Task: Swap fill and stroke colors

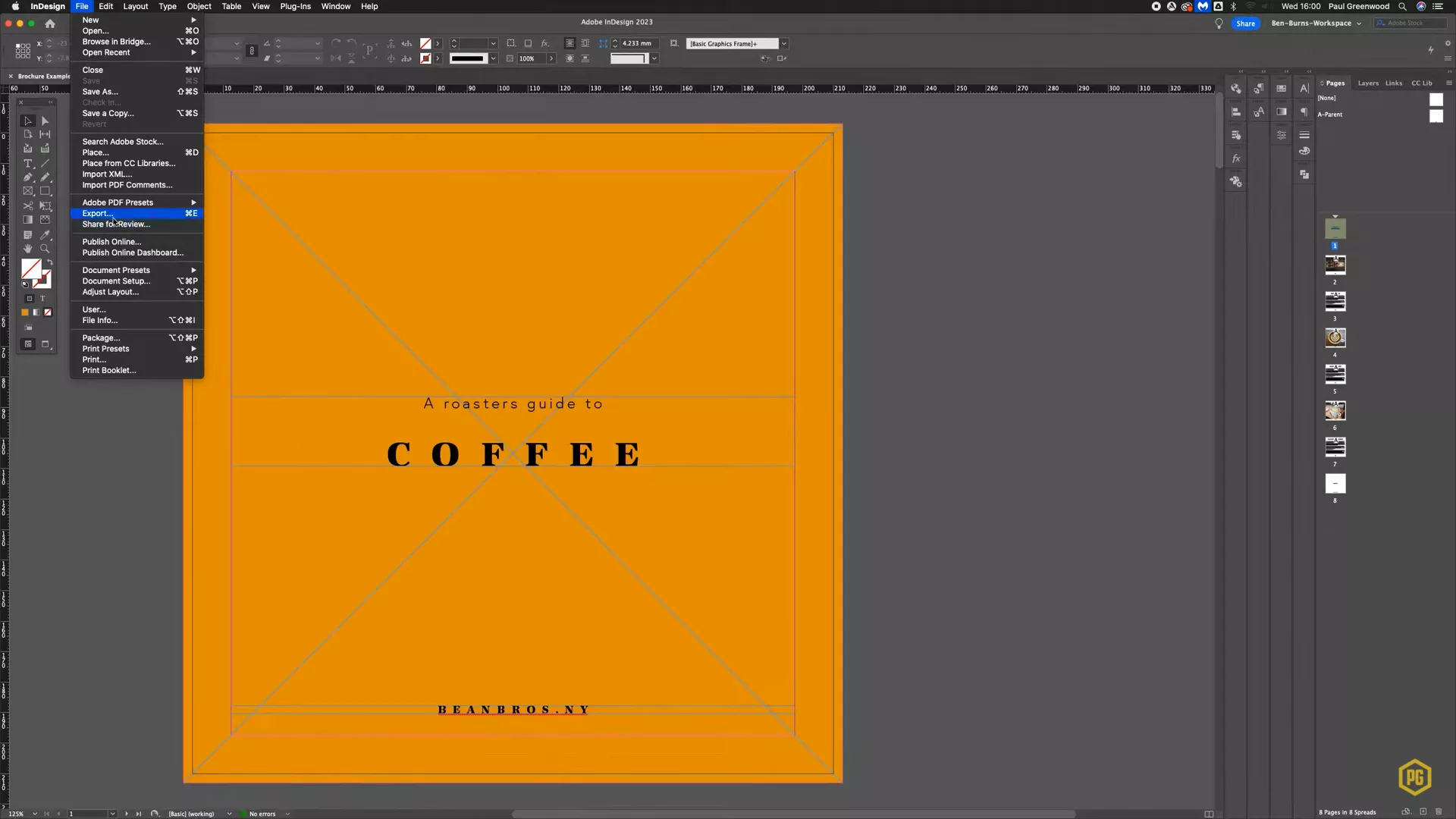Action: tap(51, 263)
